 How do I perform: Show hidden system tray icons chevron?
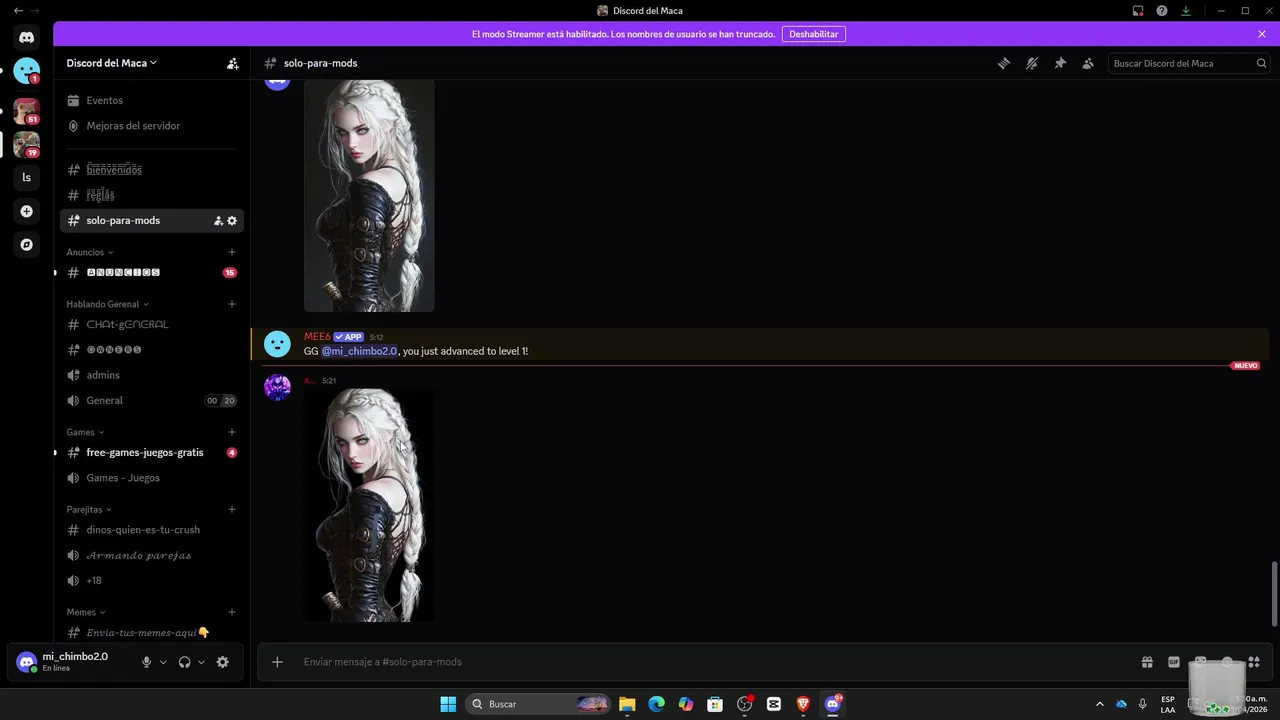[x=1100, y=704]
